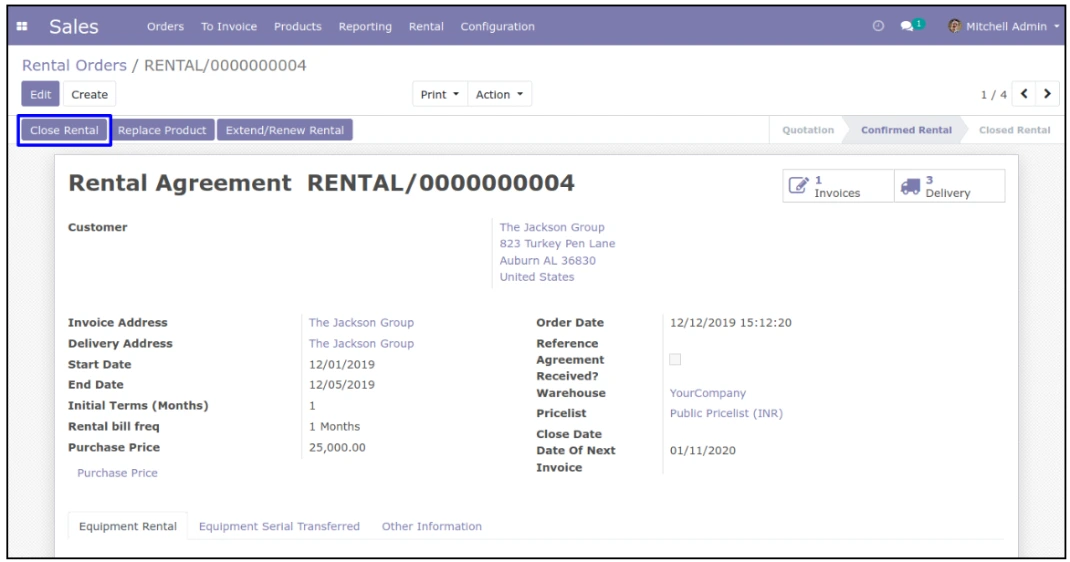Select the Closed Rental status stage
Viewport: 1070px width, 562px height.
pyautogui.click(x=1013, y=130)
